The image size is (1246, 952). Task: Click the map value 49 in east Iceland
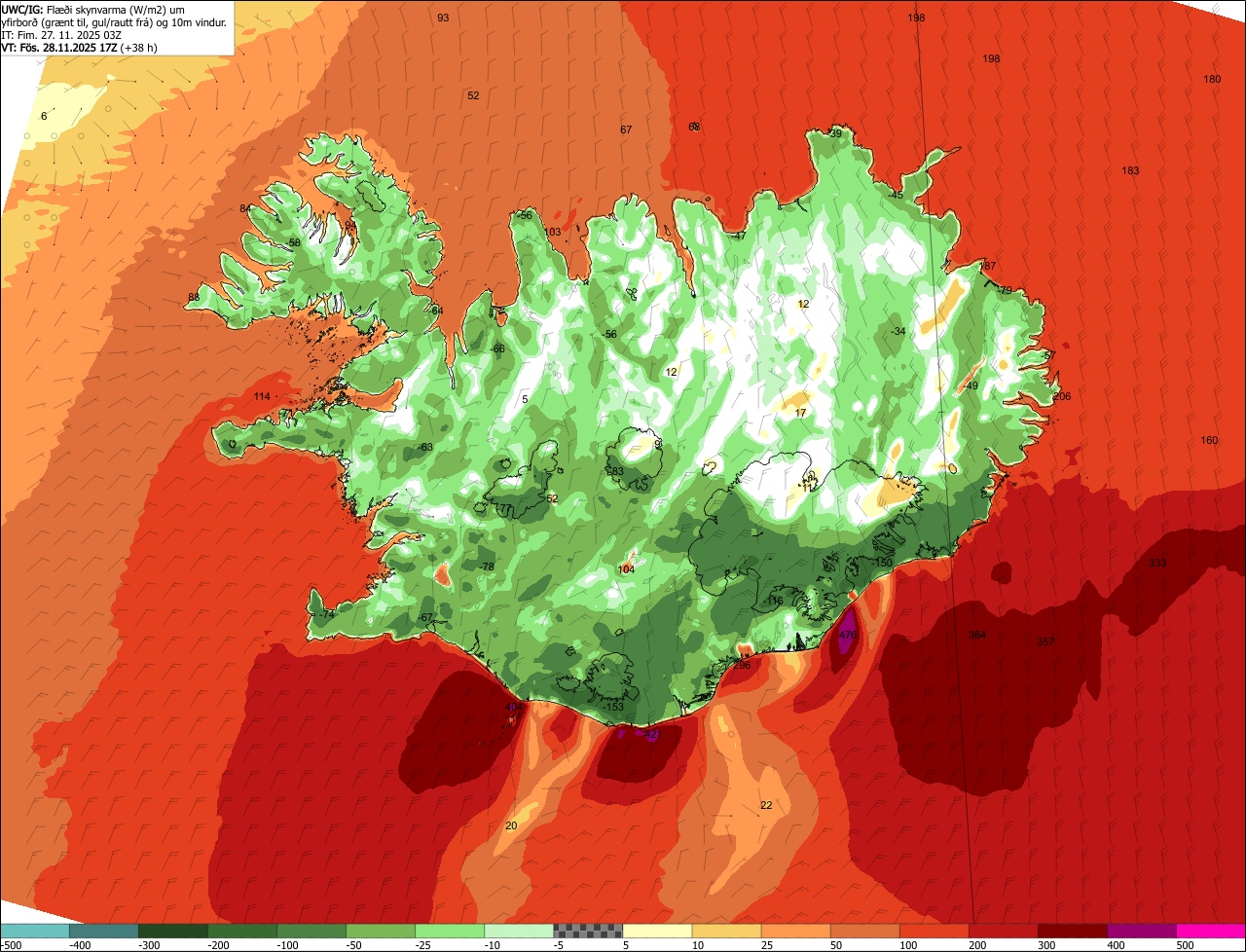(971, 386)
